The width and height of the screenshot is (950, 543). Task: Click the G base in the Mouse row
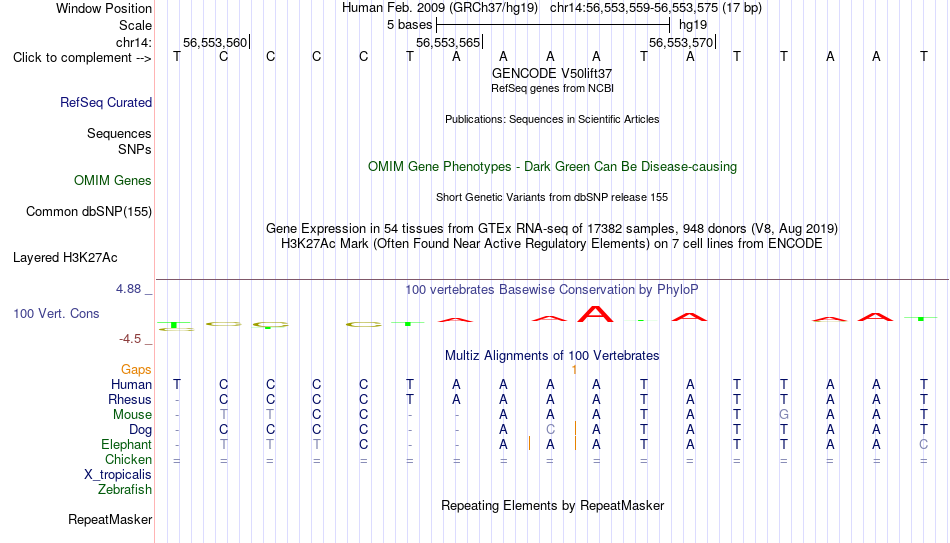pos(783,415)
